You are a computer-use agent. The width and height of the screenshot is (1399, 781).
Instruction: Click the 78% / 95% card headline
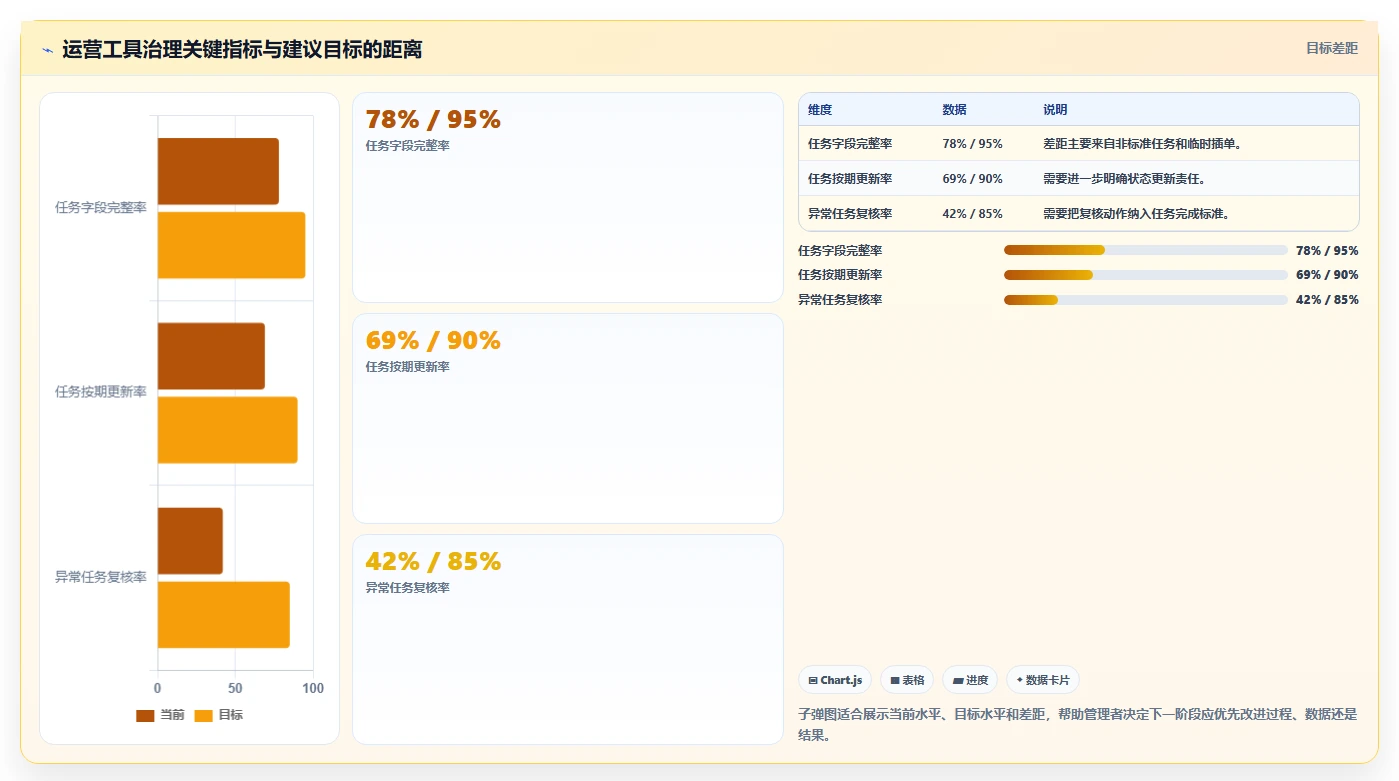tap(433, 120)
